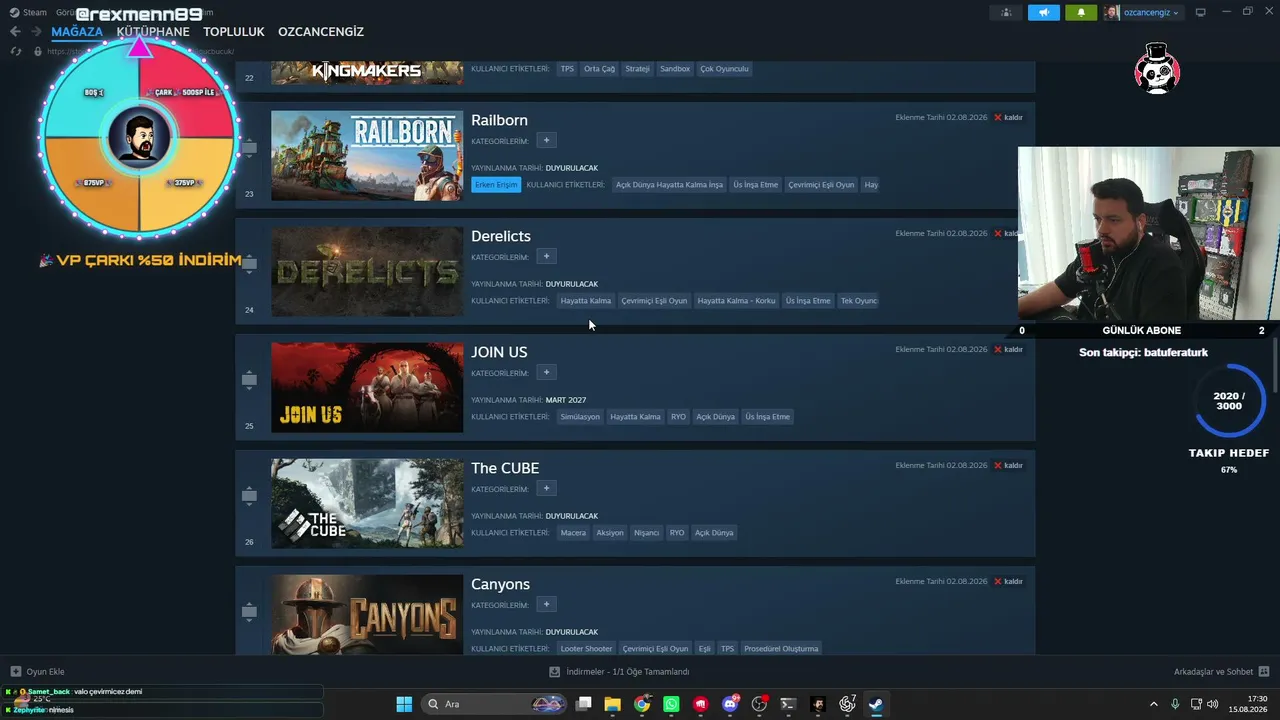Open the OZCANCENGİZ profile tab
1280x720 pixels.
pyautogui.click(x=321, y=32)
